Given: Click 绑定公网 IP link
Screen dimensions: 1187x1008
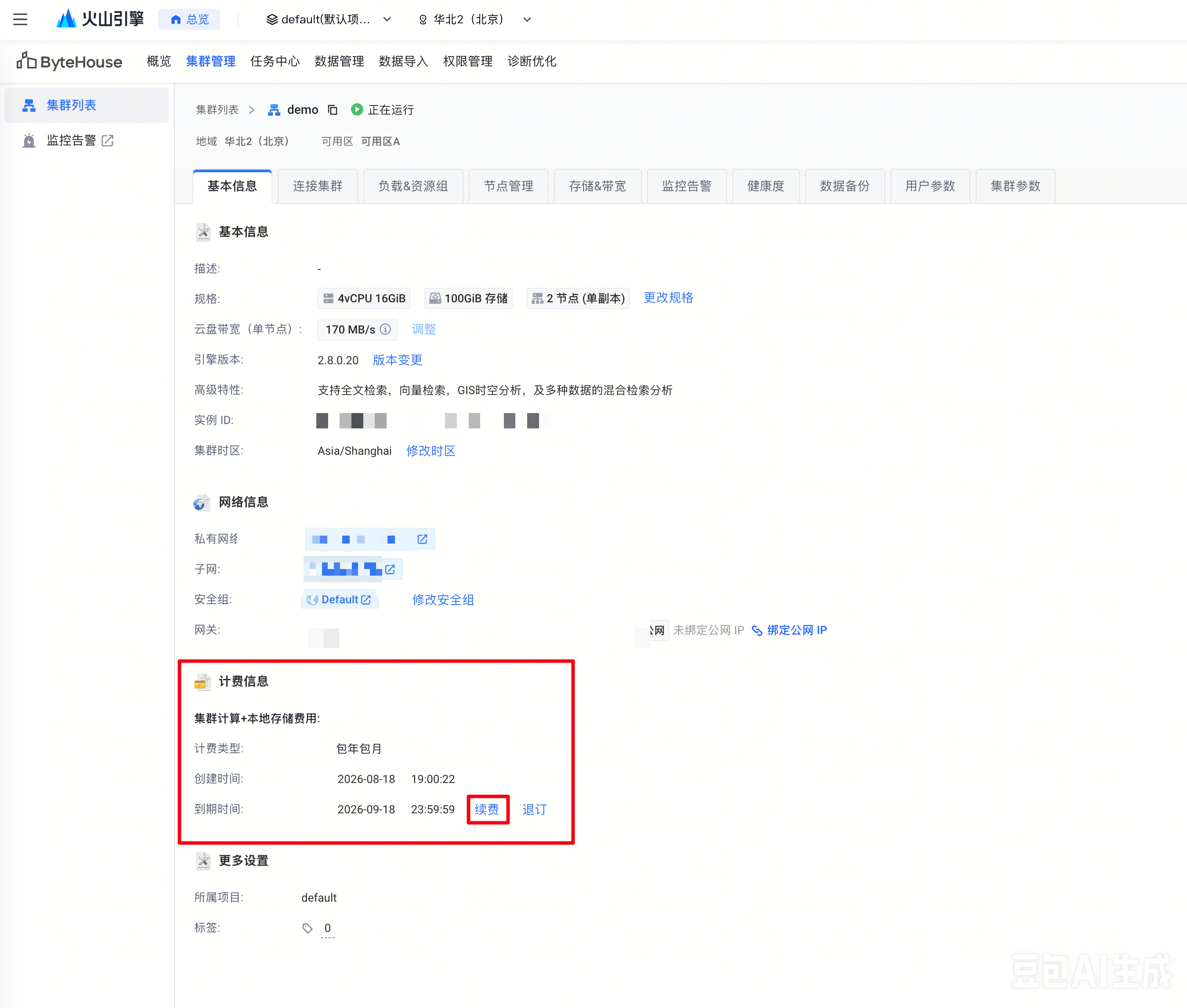Looking at the screenshot, I should point(789,630).
